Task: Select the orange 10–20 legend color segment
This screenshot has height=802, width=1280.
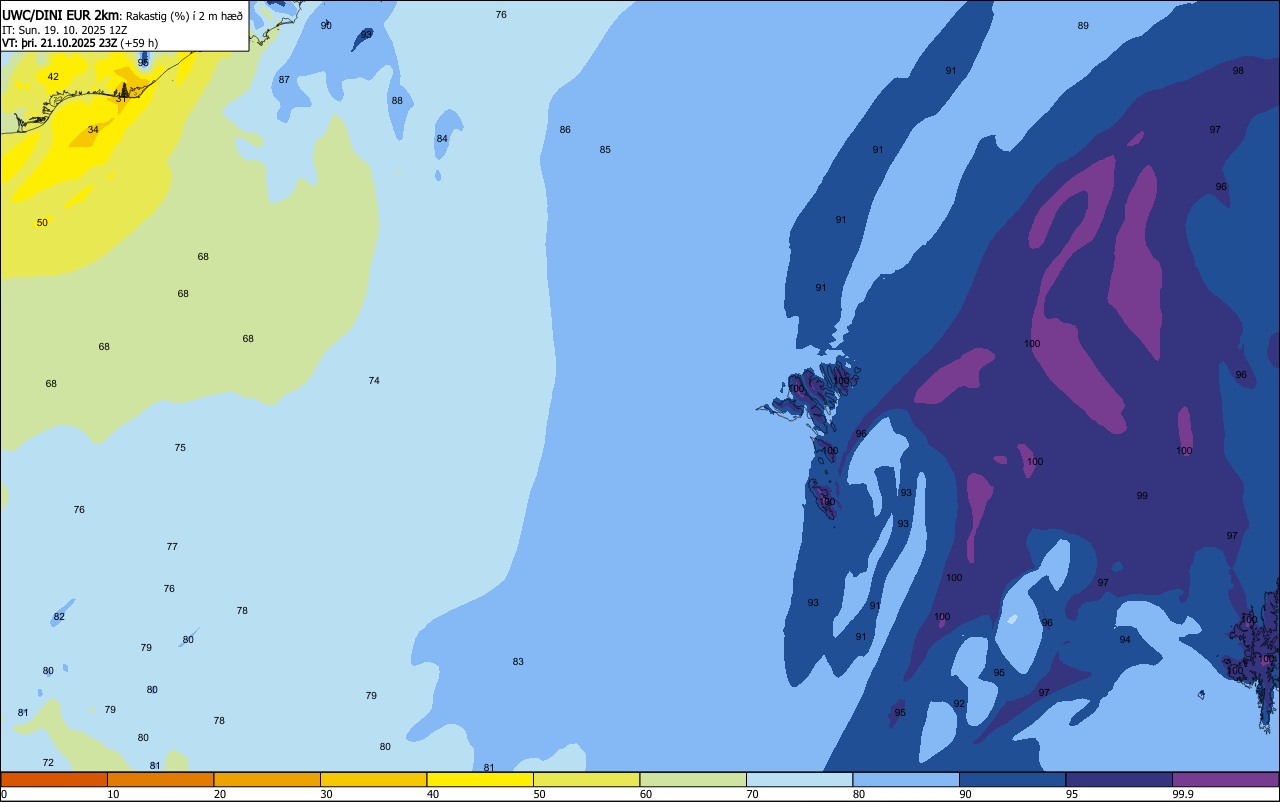Action: pyautogui.click(x=160, y=779)
